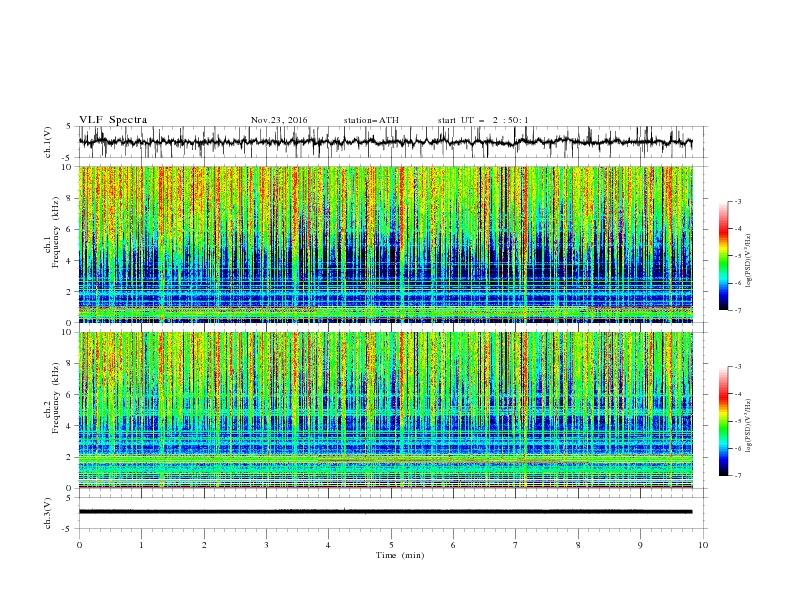Click the "ch.3(V)" axis label
Viewport: 792px width, 612px height.
pos(48,513)
